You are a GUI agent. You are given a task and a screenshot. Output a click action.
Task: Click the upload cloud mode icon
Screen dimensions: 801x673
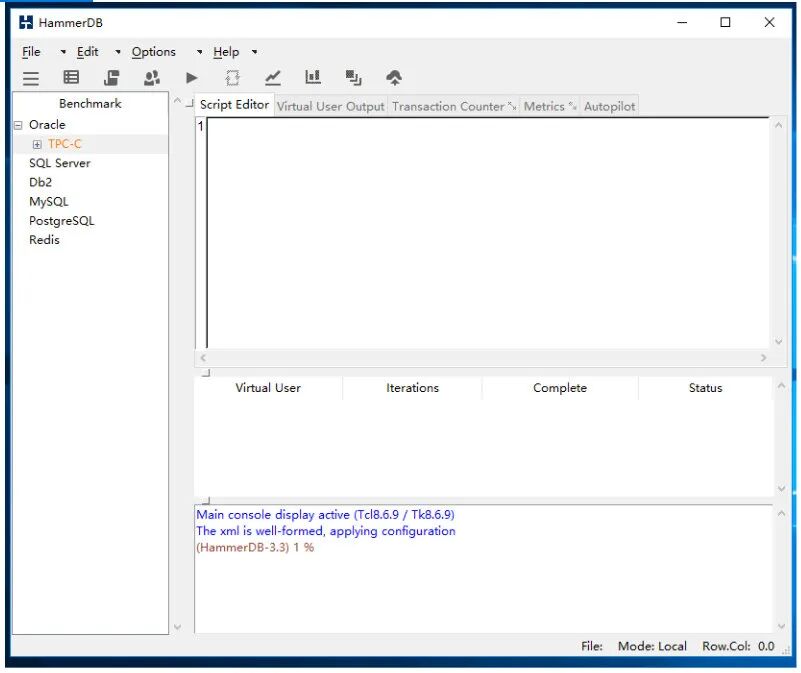(394, 78)
